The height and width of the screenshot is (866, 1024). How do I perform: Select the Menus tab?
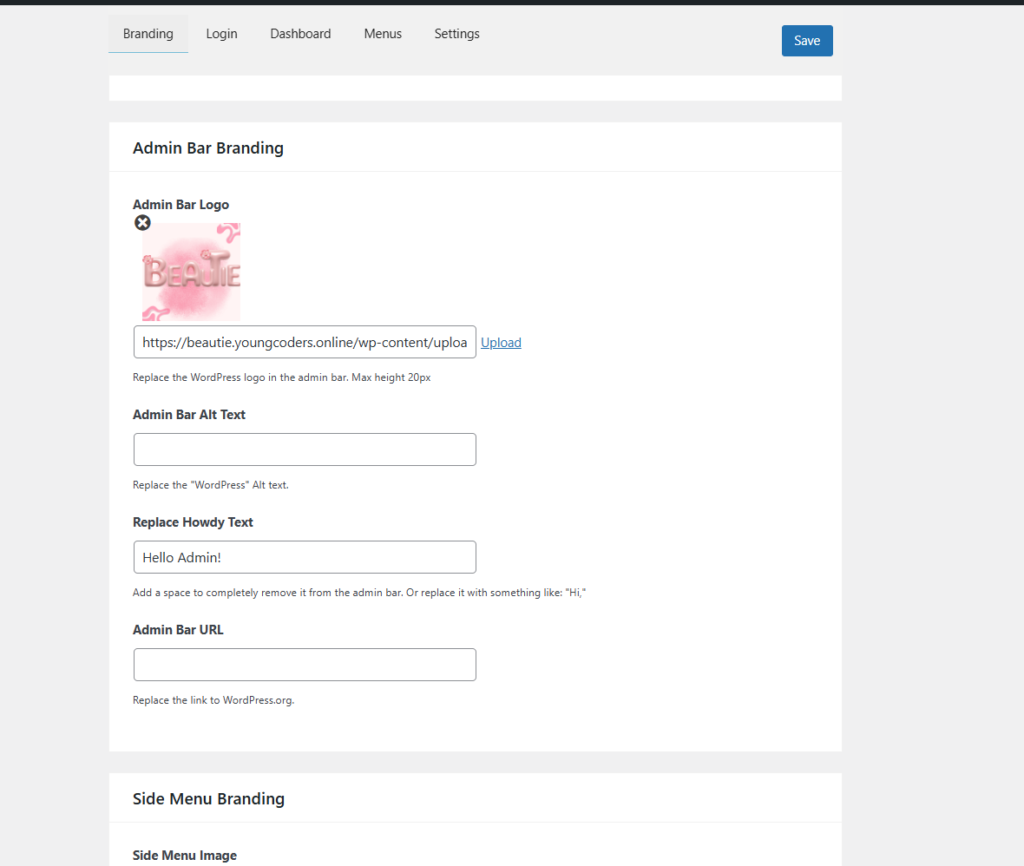coord(383,34)
